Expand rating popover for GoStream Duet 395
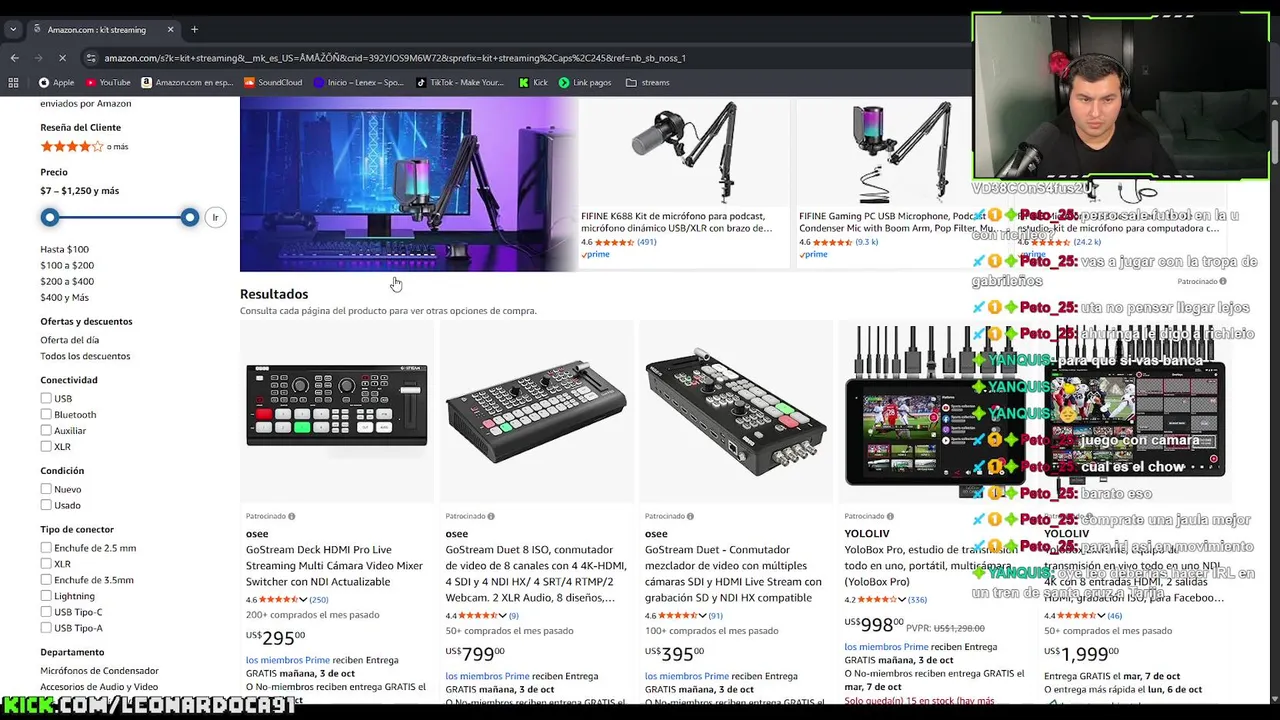 [703, 616]
